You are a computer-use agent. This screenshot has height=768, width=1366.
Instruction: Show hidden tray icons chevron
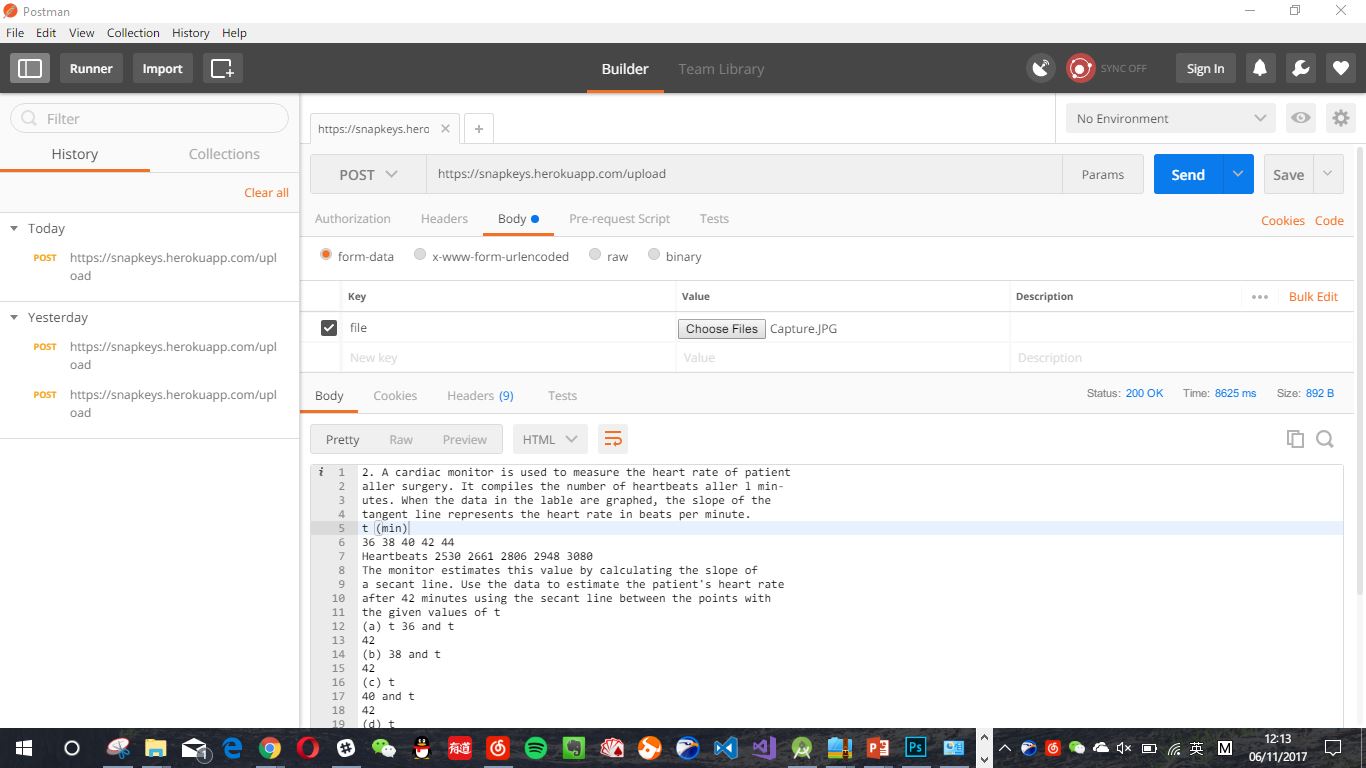tap(1005, 748)
